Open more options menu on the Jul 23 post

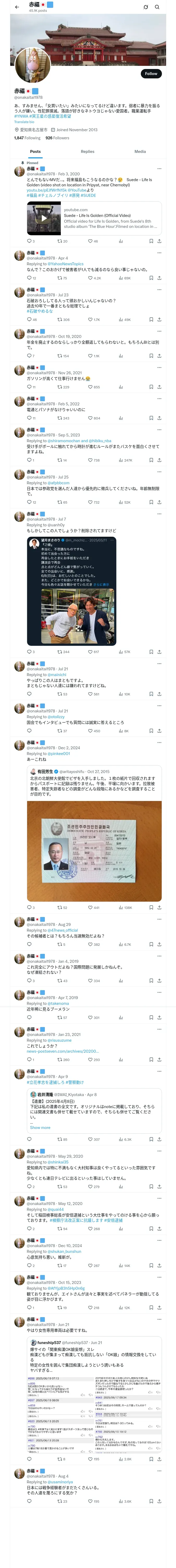(159, 290)
